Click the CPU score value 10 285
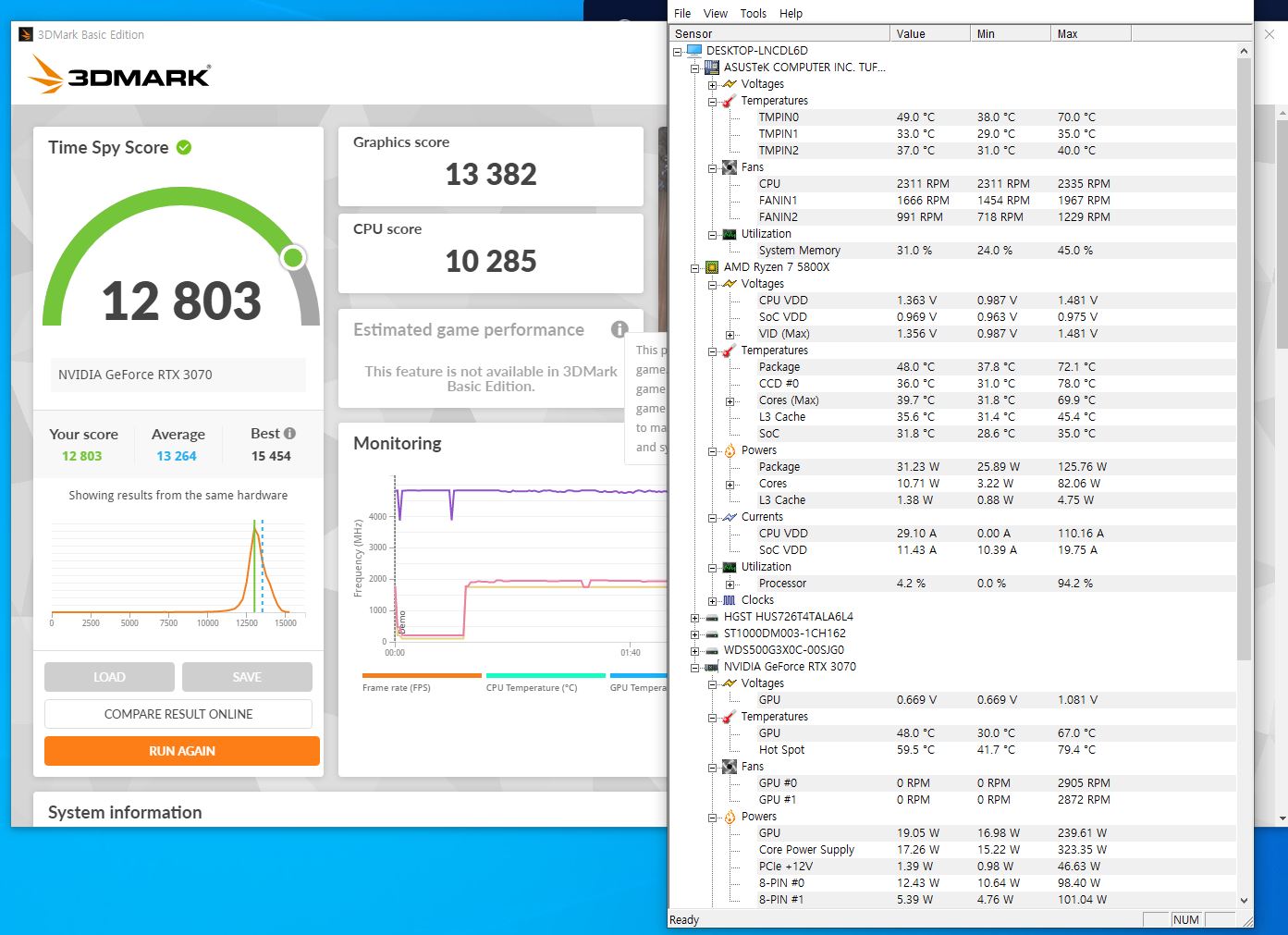Screen dimensions: 1288x935 click(491, 261)
